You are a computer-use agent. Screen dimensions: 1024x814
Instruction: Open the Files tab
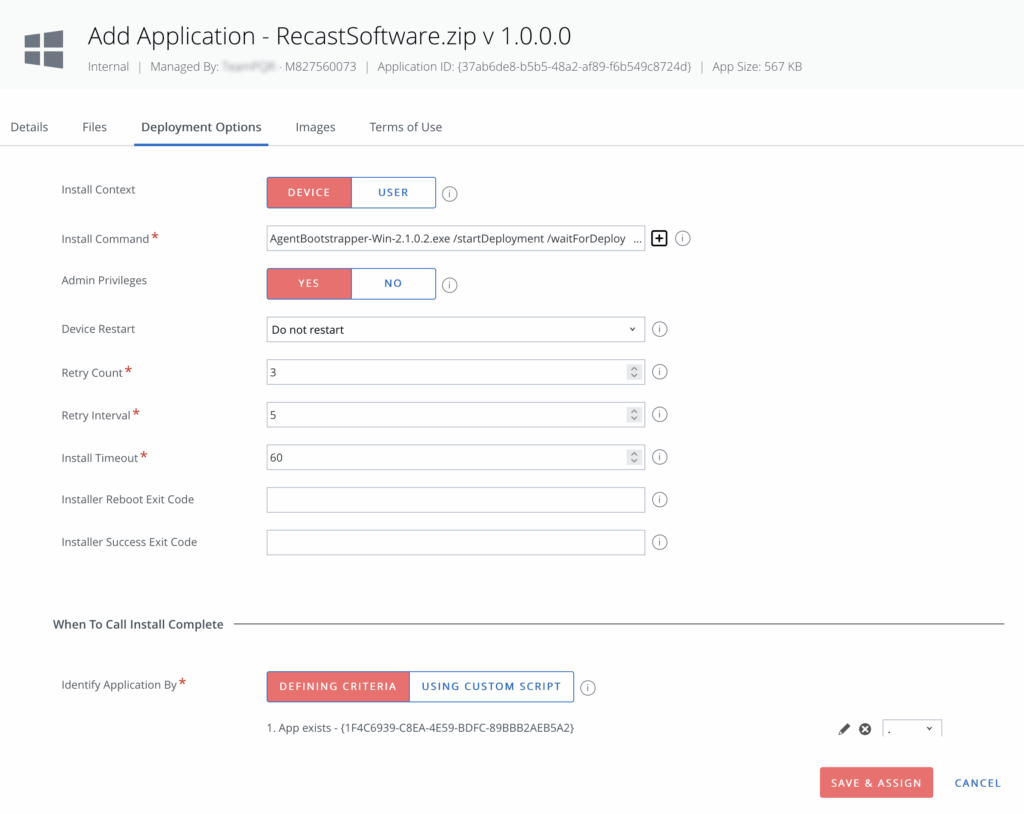tap(95, 127)
